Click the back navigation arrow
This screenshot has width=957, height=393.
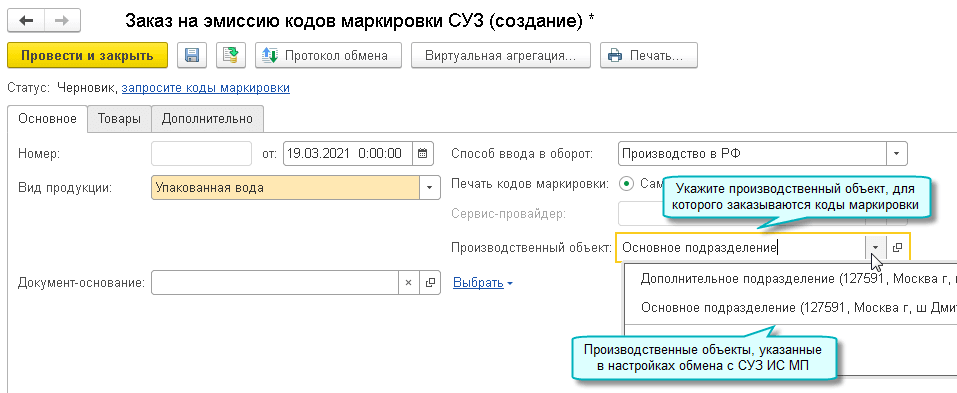click(x=26, y=21)
